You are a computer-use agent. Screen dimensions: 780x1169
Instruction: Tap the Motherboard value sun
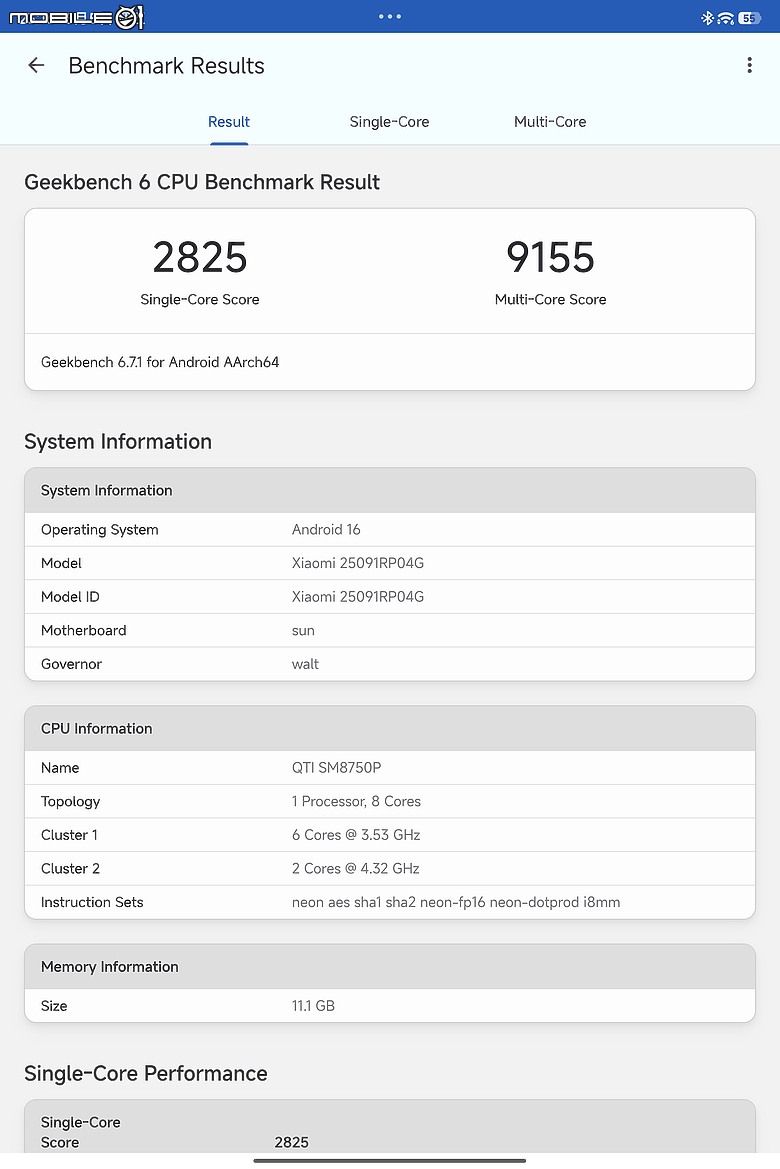coord(303,630)
